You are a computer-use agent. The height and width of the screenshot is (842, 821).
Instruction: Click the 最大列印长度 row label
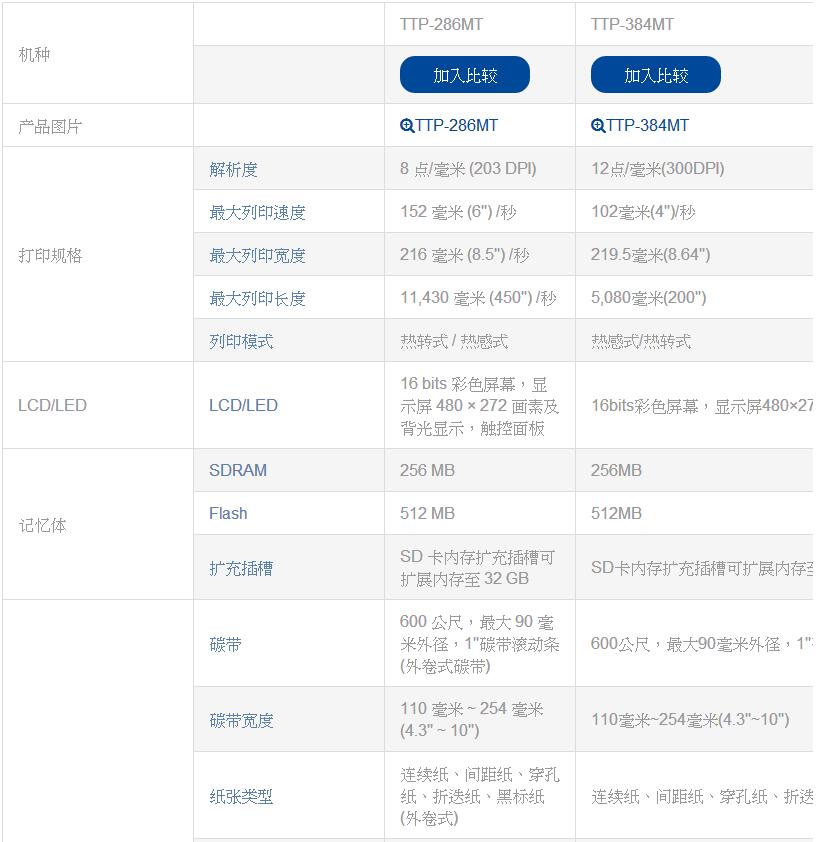257,299
